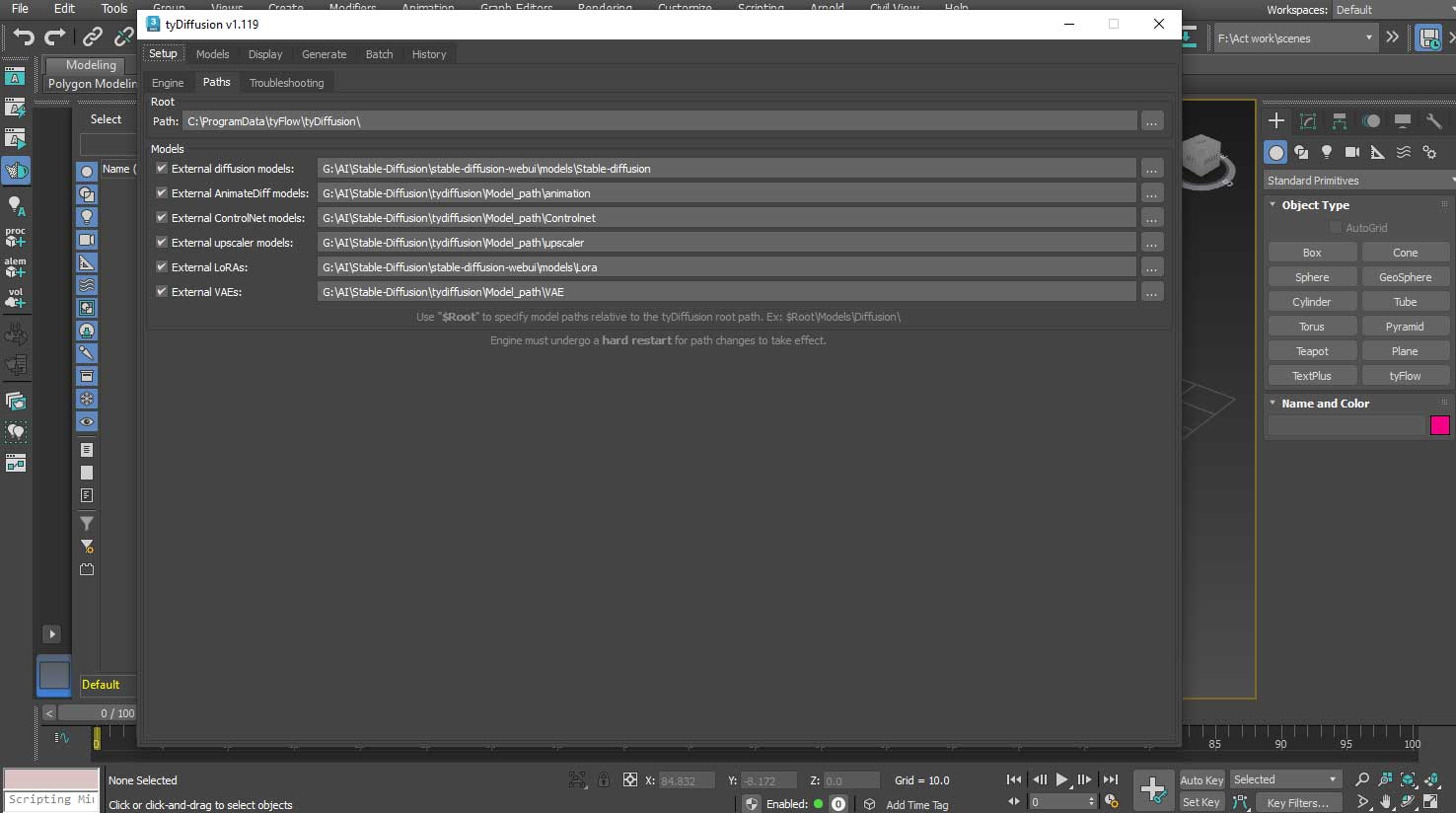
Task: Toggle the External LoRAs checkbox
Action: pos(162,266)
